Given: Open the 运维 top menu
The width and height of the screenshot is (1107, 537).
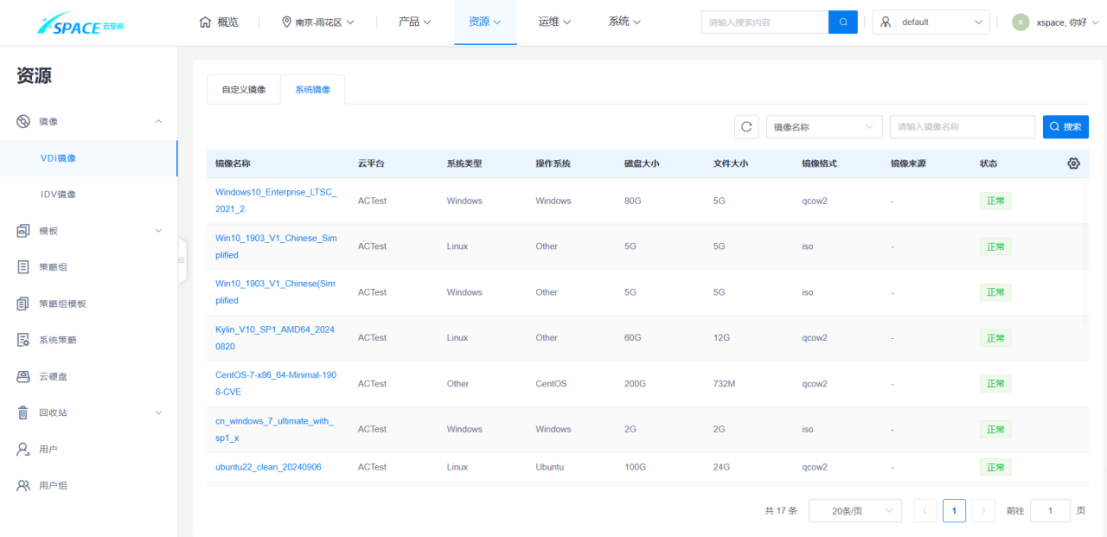Looking at the screenshot, I should (x=555, y=22).
